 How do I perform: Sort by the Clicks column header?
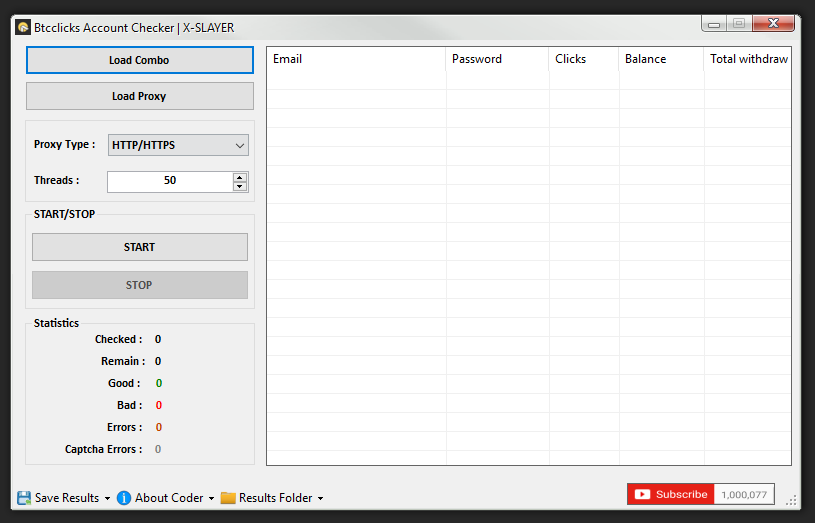[584, 59]
